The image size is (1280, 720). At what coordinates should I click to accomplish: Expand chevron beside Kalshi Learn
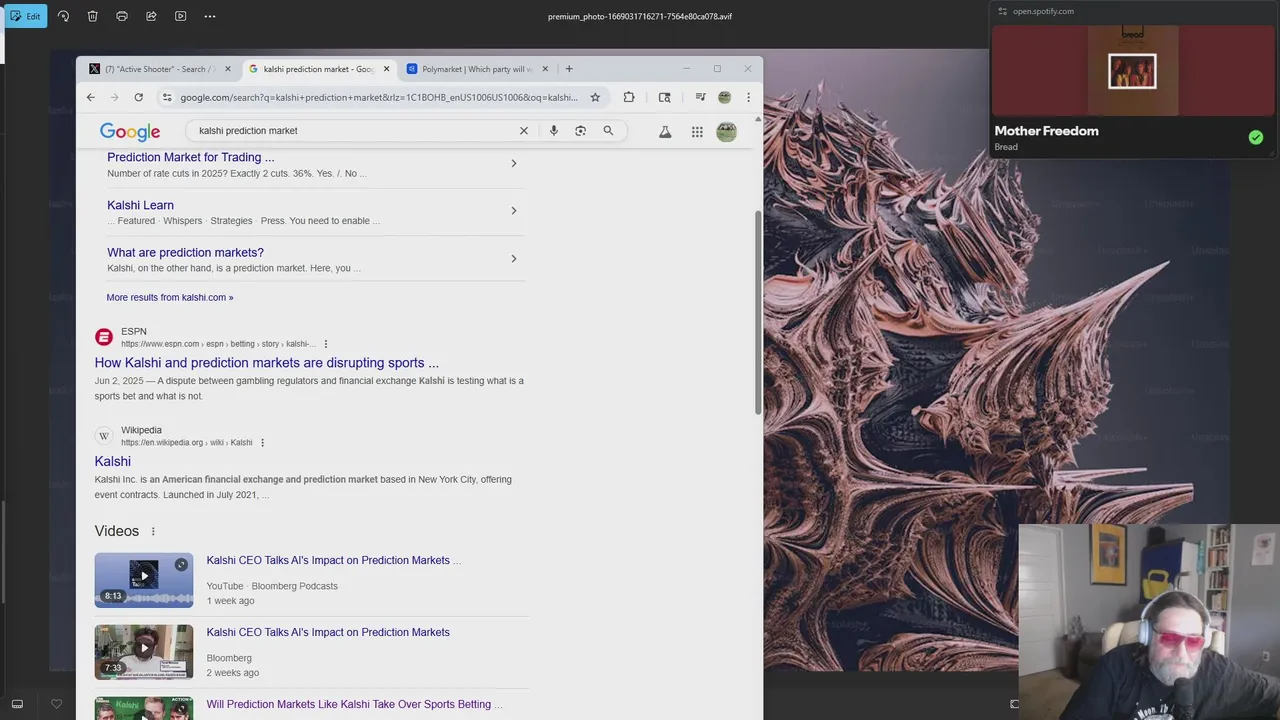coord(514,211)
